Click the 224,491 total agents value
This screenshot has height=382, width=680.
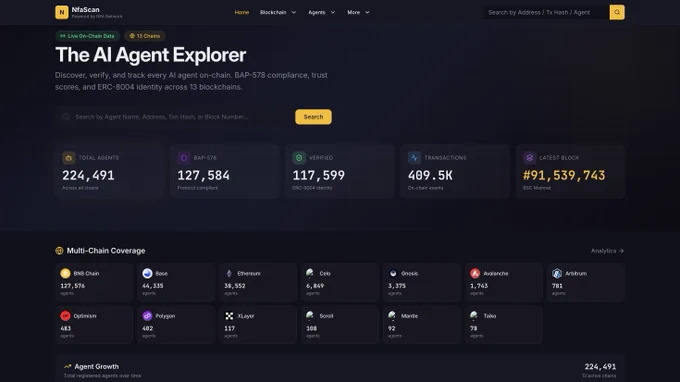[88, 175]
